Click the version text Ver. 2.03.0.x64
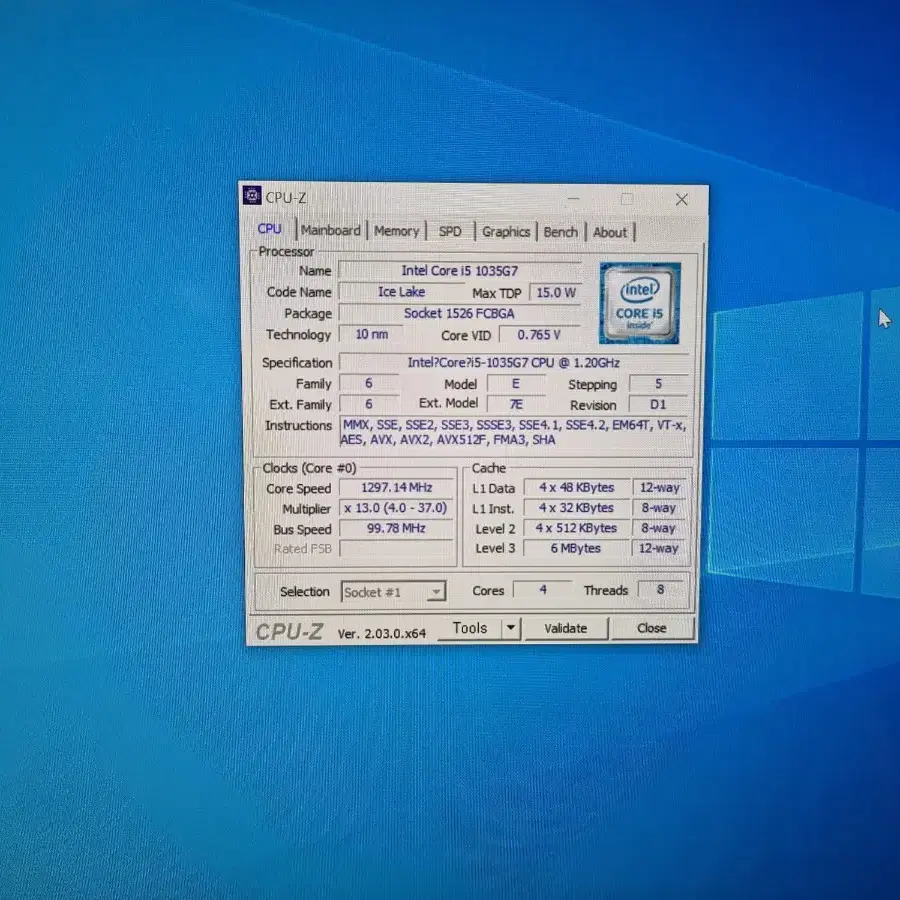Screen dimensions: 900x900 pyautogui.click(x=382, y=633)
